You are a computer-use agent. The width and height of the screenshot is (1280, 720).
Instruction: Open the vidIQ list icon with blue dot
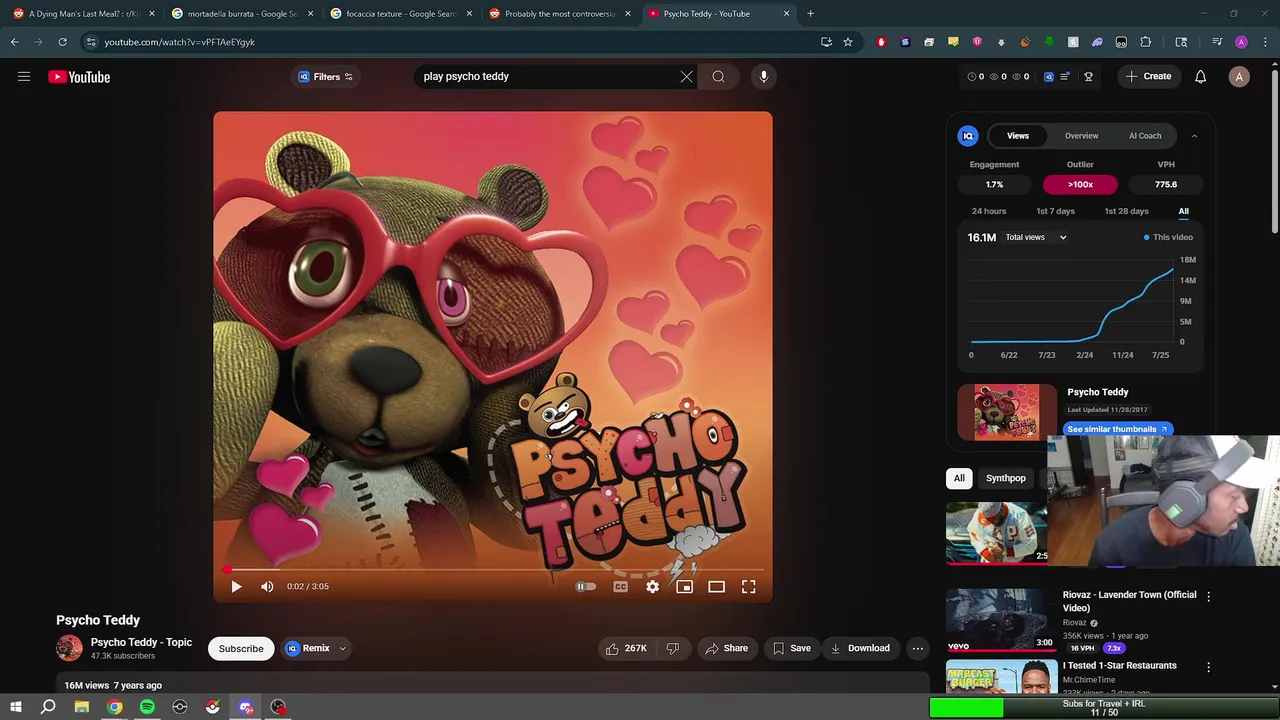tap(1065, 77)
